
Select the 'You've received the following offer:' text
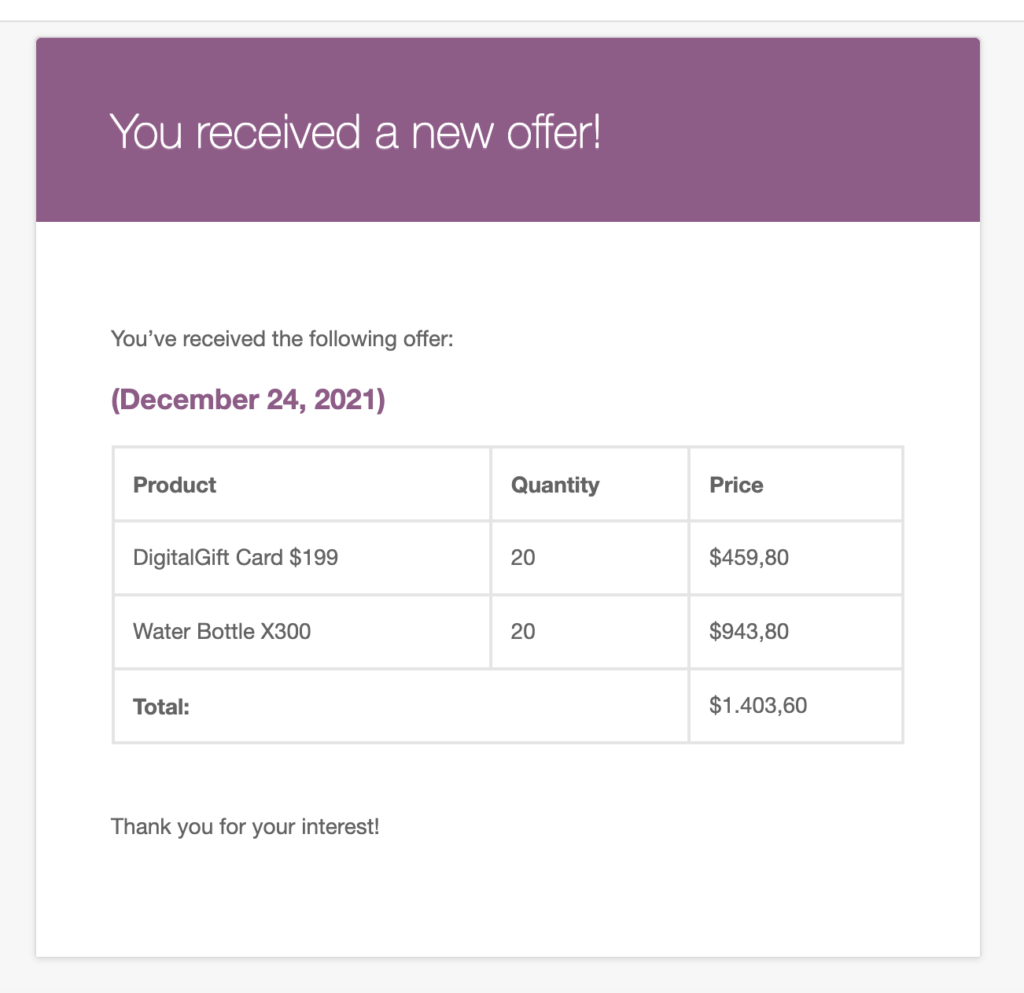(x=282, y=339)
